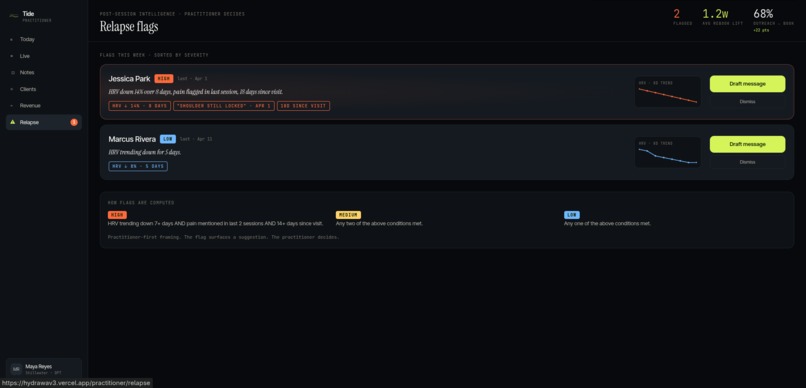Click the "1.2w" average rebook lift stat
This screenshot has width=806, height=388.
point(716,14)
